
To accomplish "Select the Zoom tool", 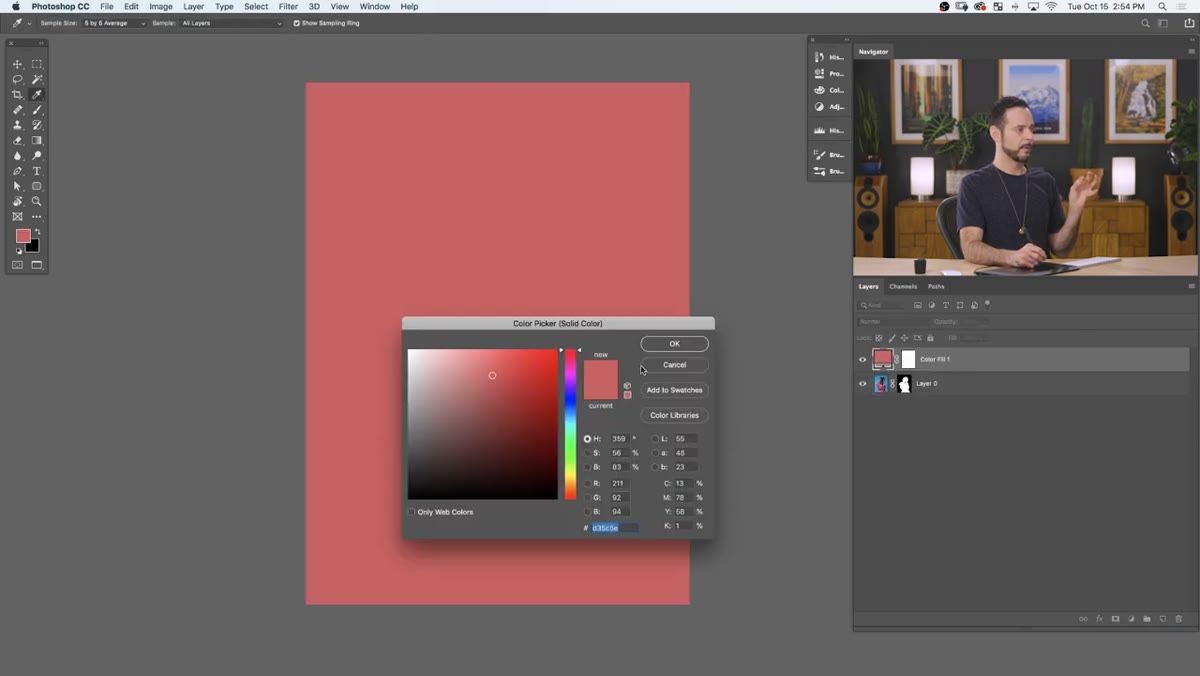I will [37, 201].
